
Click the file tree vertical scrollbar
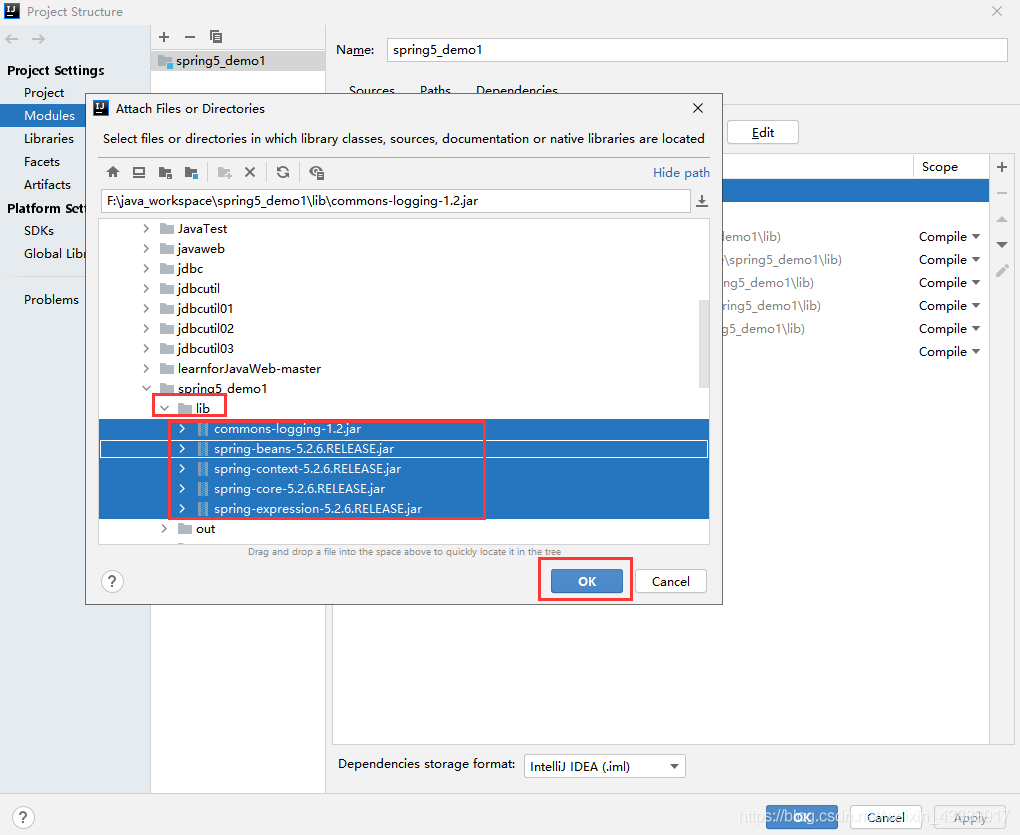tap(703, 343)
